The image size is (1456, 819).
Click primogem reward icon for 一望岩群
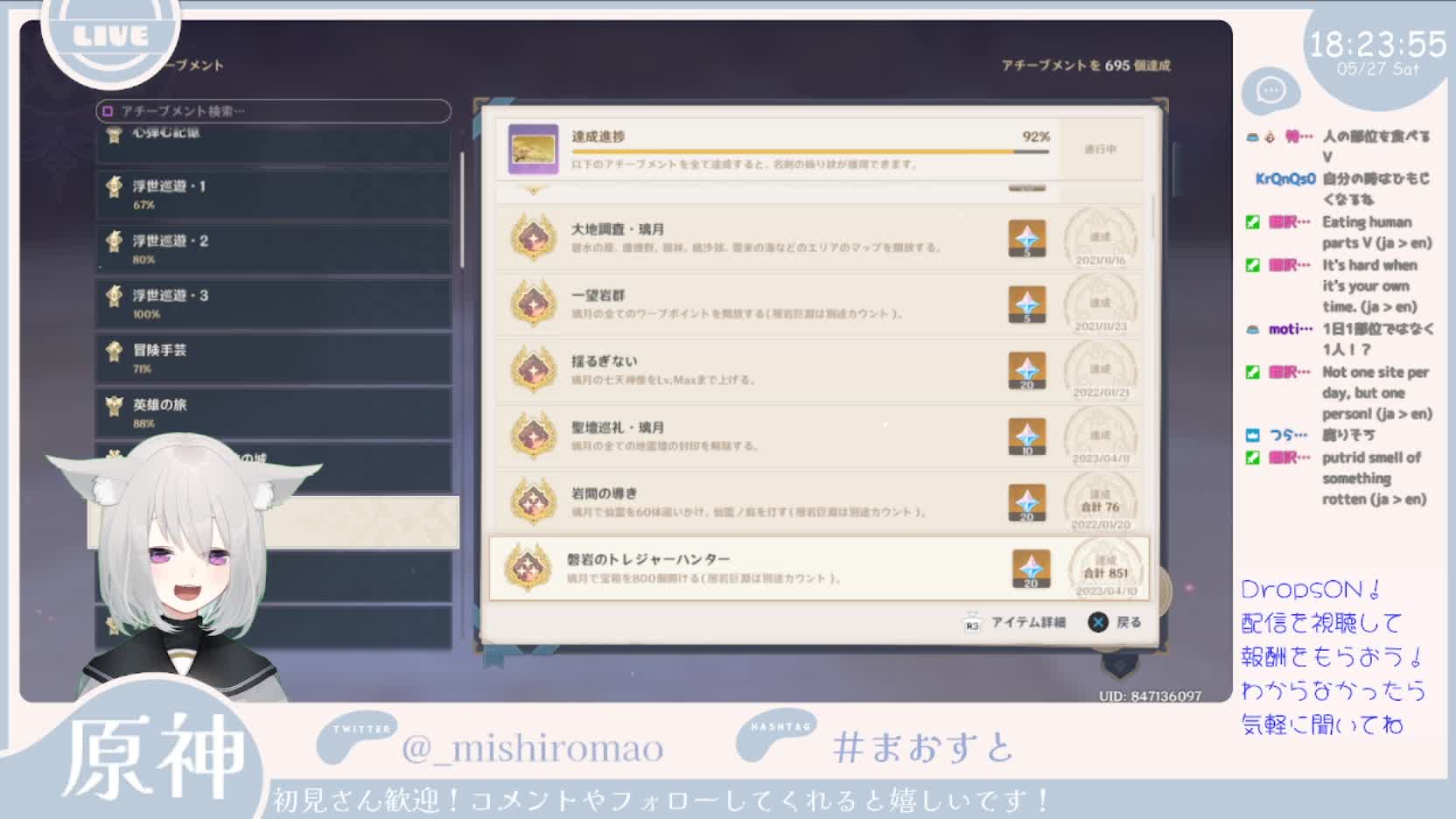tap(1027, 304)
